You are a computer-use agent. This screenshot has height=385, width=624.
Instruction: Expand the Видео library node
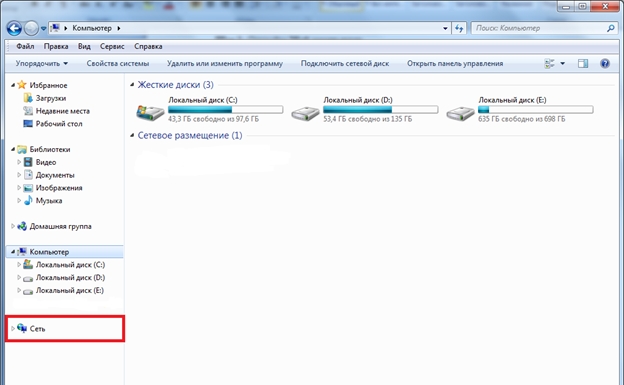tap(19, 162)
